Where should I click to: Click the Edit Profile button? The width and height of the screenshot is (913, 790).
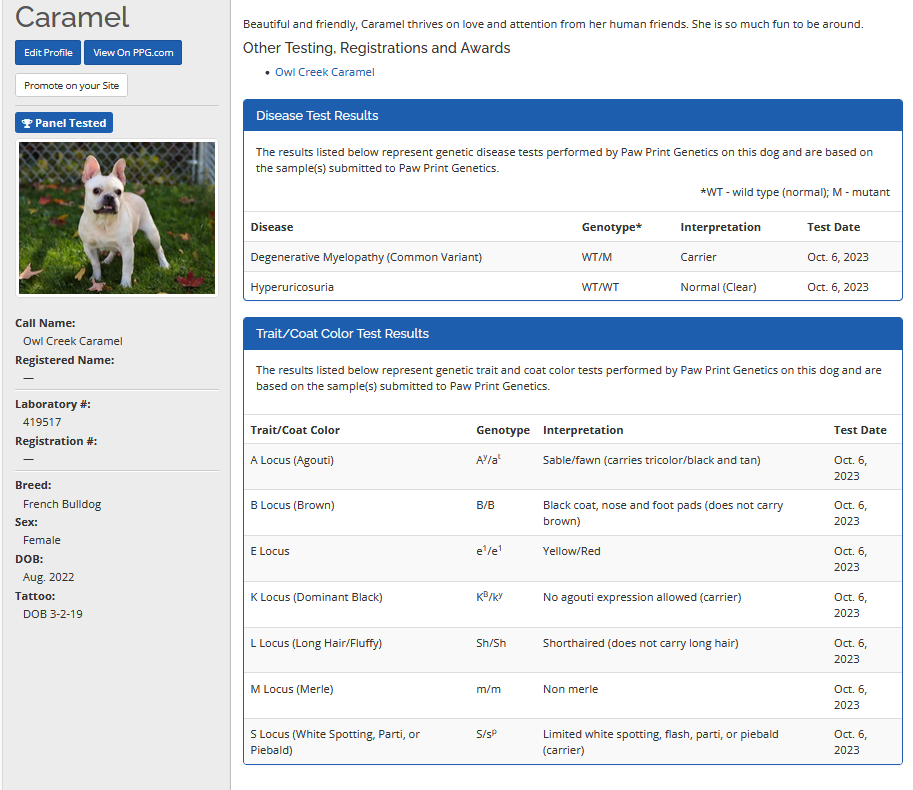click(48, 53)
